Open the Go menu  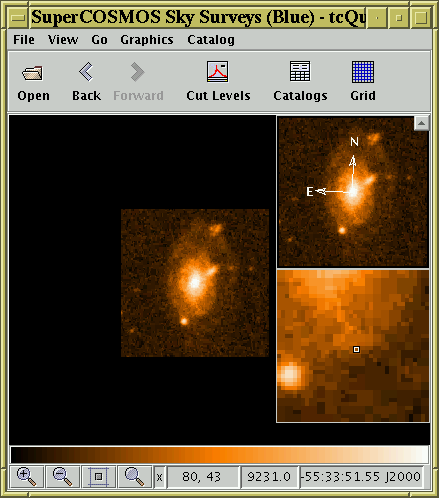99,40
